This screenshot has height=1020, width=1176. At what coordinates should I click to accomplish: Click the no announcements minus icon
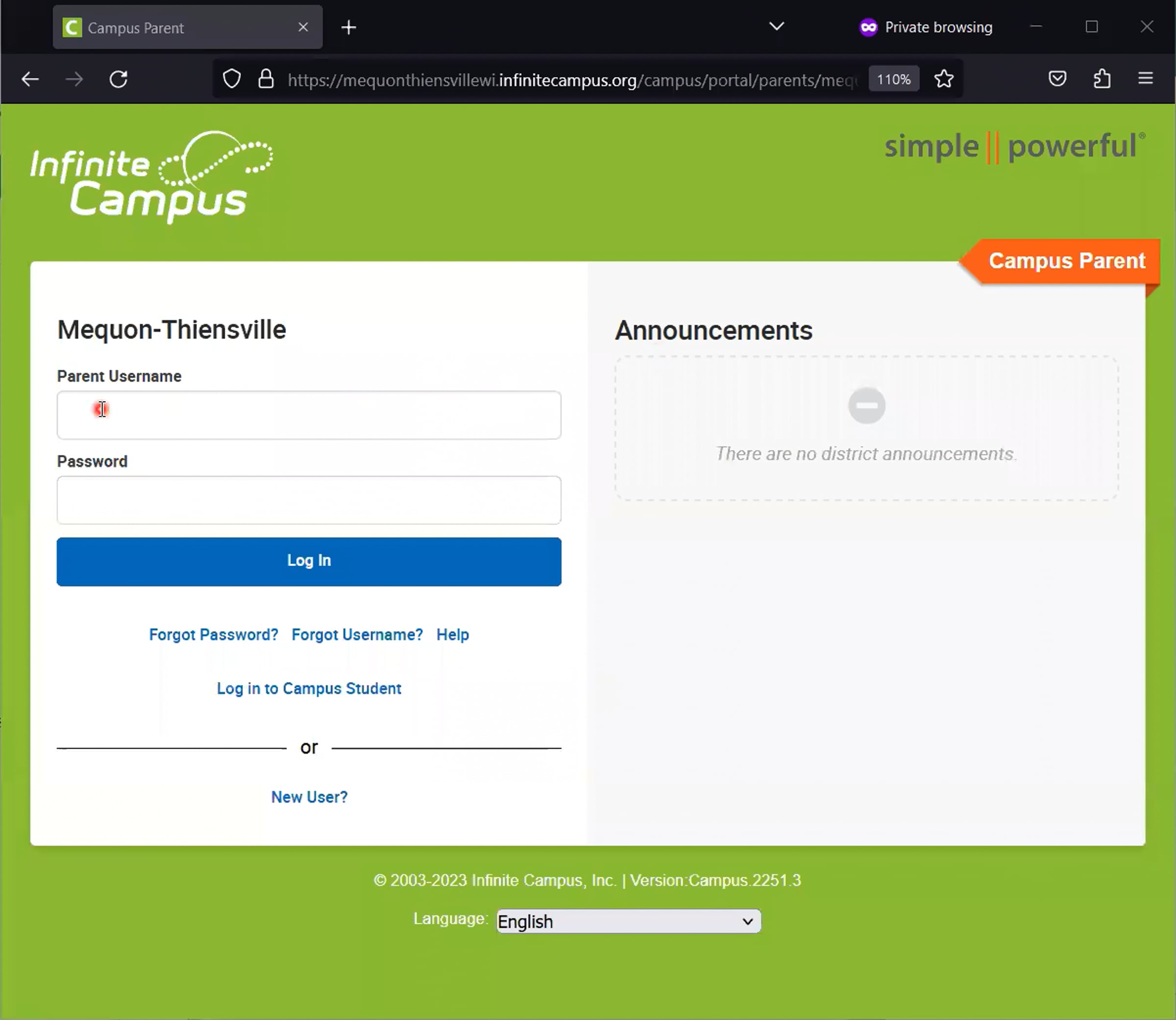(x=866, y=406)
